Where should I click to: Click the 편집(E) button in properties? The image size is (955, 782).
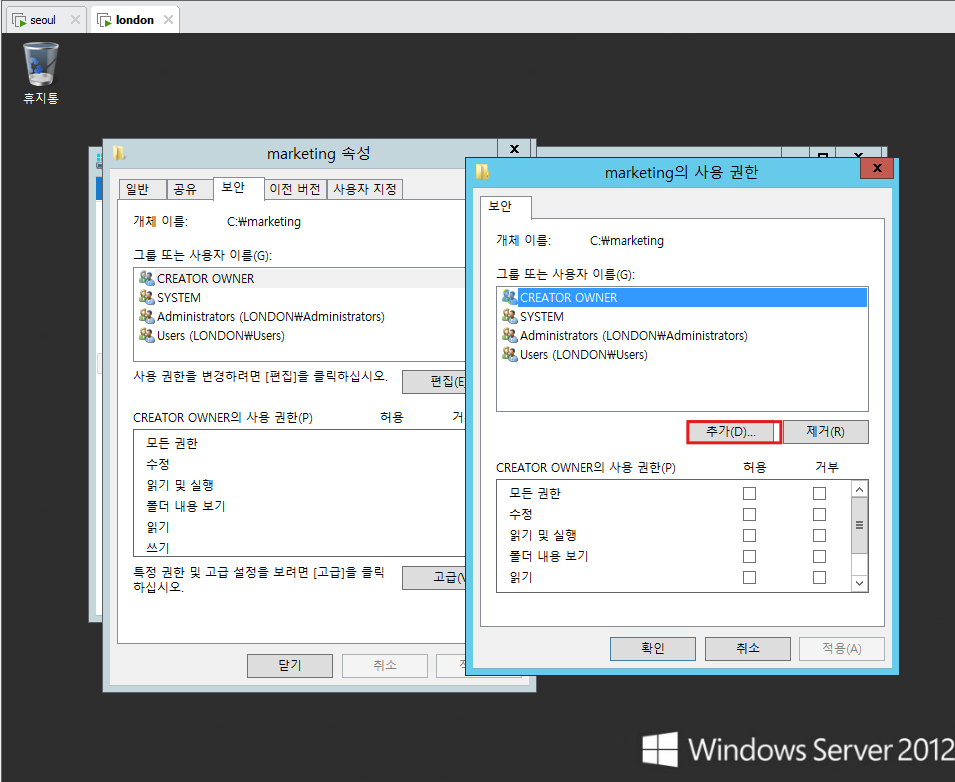click(434, 382)
